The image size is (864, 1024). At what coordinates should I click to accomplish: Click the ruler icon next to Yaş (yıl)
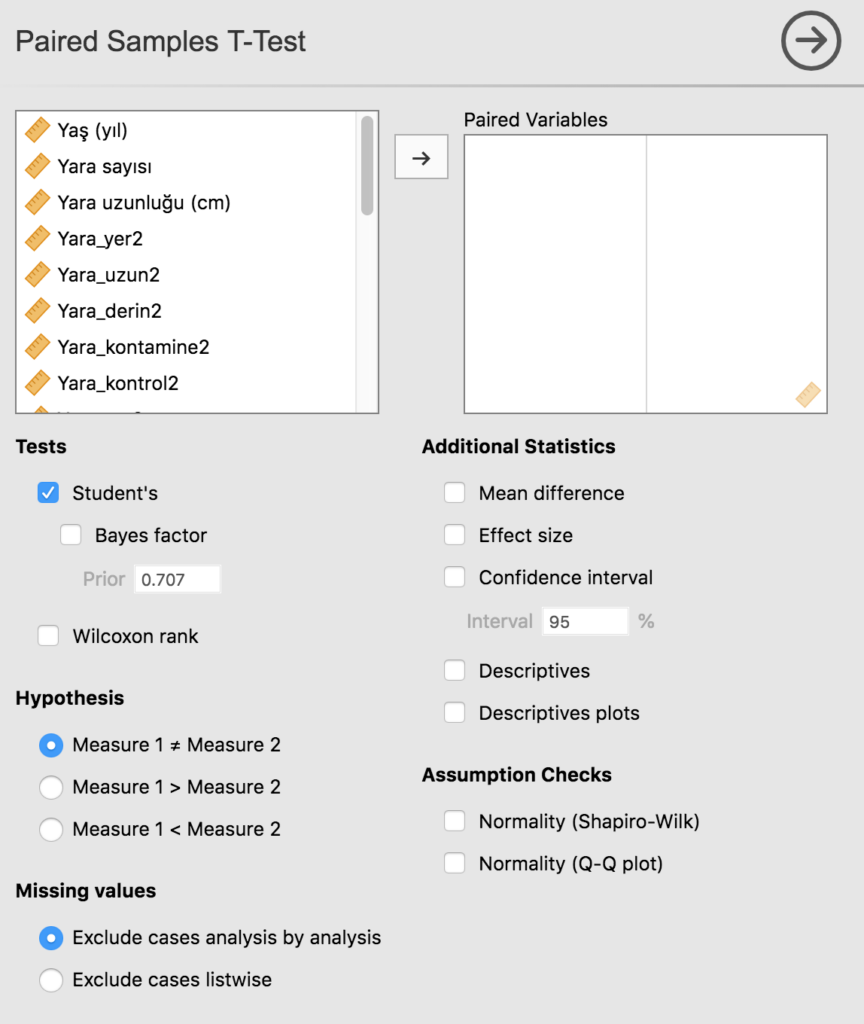(38, 130)
